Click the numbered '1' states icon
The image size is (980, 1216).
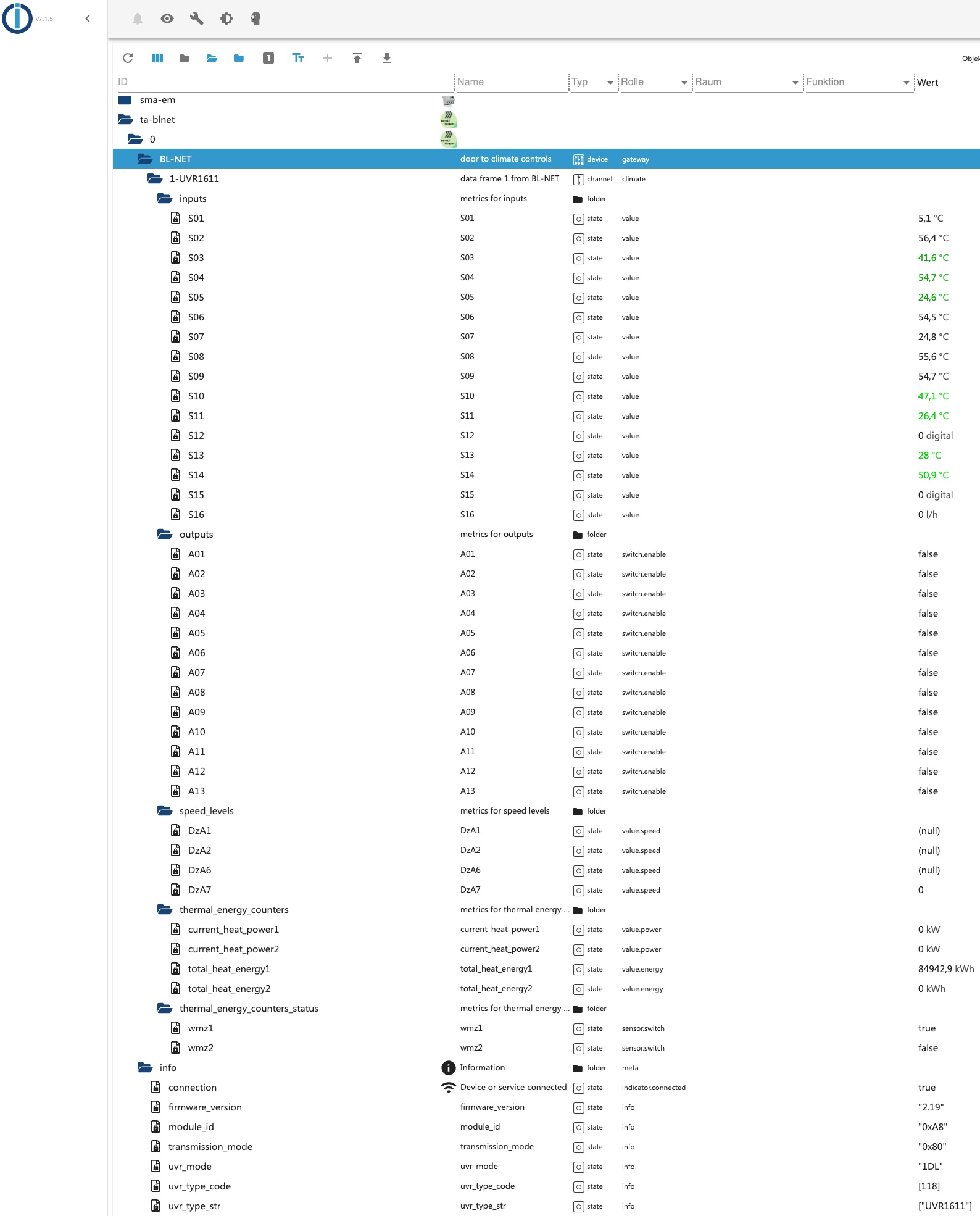pyautogui.click(x=268, y=58)
